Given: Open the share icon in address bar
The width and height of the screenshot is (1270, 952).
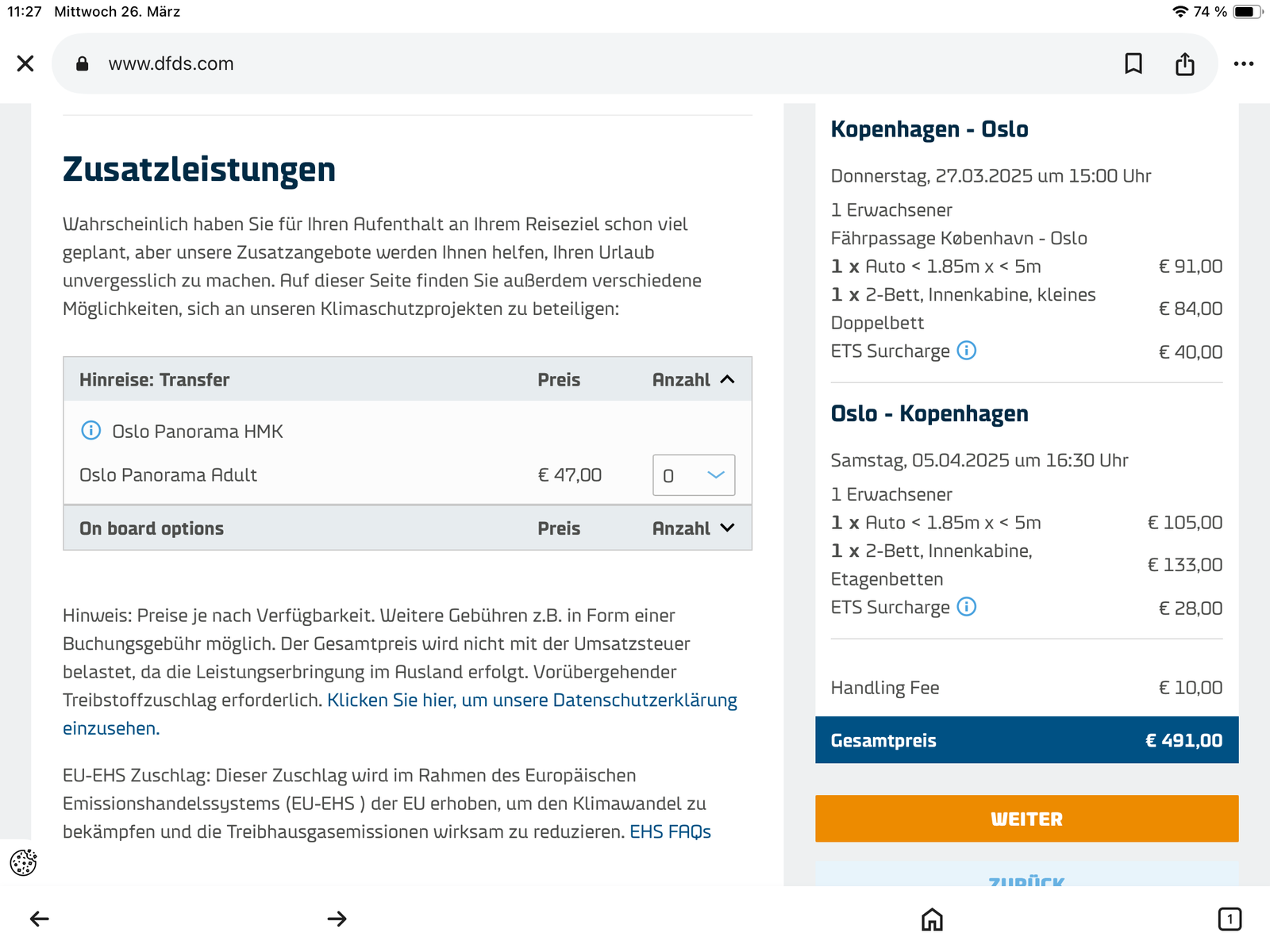Looking at the screenshot, I should (x=1184, y=63).
